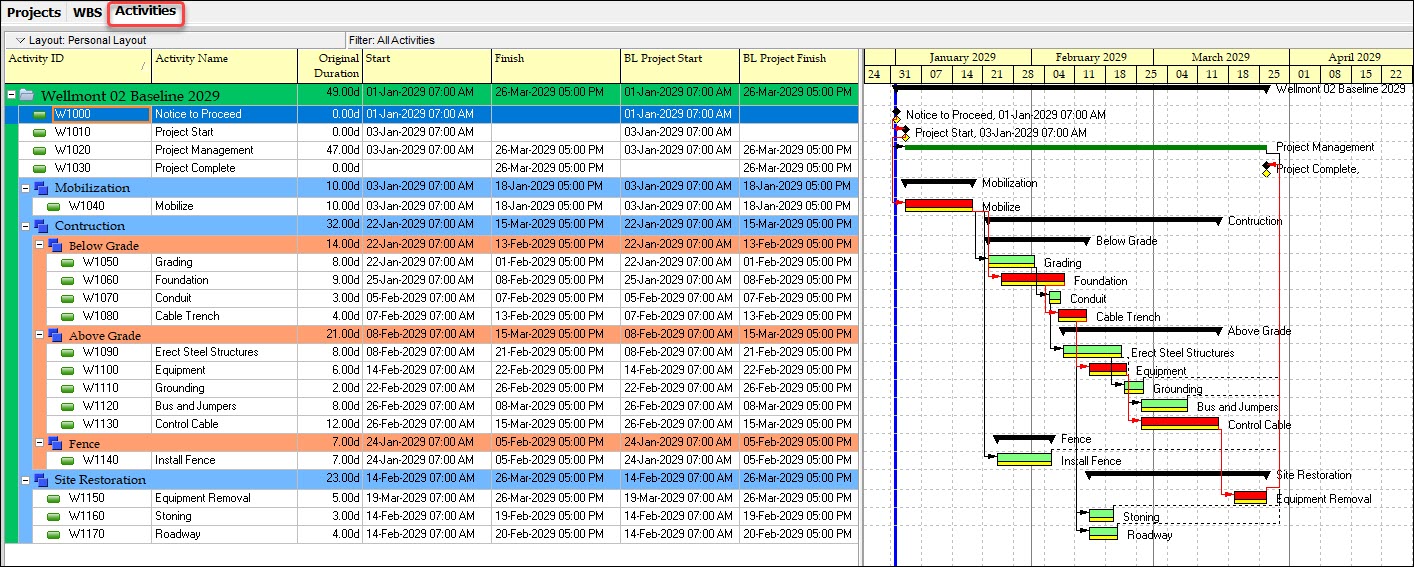Click the Project Complete milestone diamond
This screenshot has height=567, width=1414.
1266,169
